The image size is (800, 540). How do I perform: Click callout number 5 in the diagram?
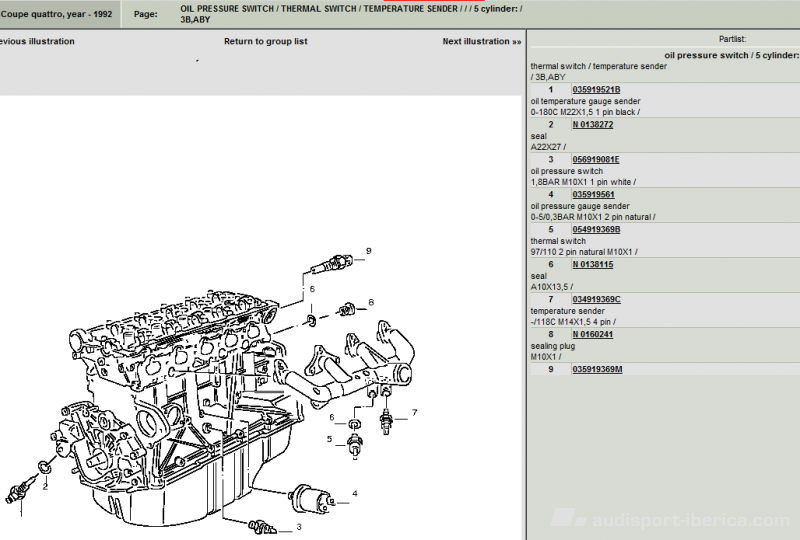coord(330,439)
